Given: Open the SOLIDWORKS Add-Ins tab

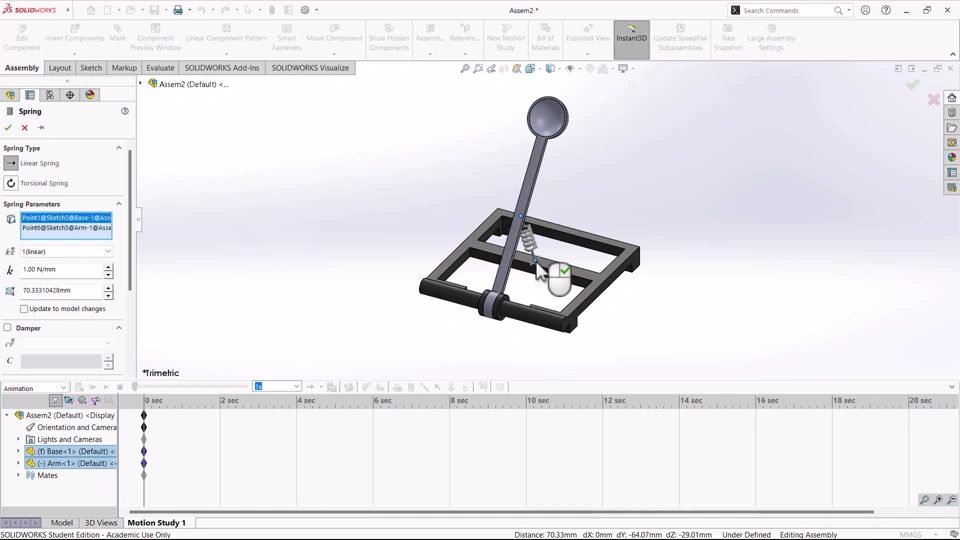Looking at the screenshot, I should click(222, 68).
